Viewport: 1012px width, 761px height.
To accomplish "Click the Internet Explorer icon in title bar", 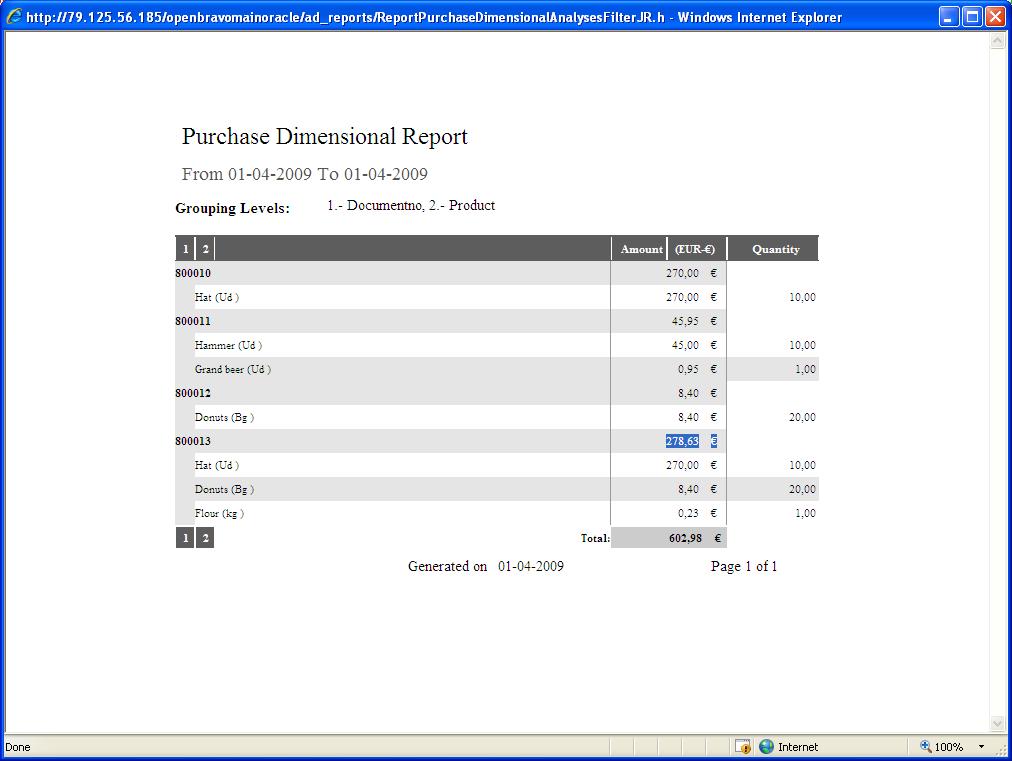I will coord(14,17).
